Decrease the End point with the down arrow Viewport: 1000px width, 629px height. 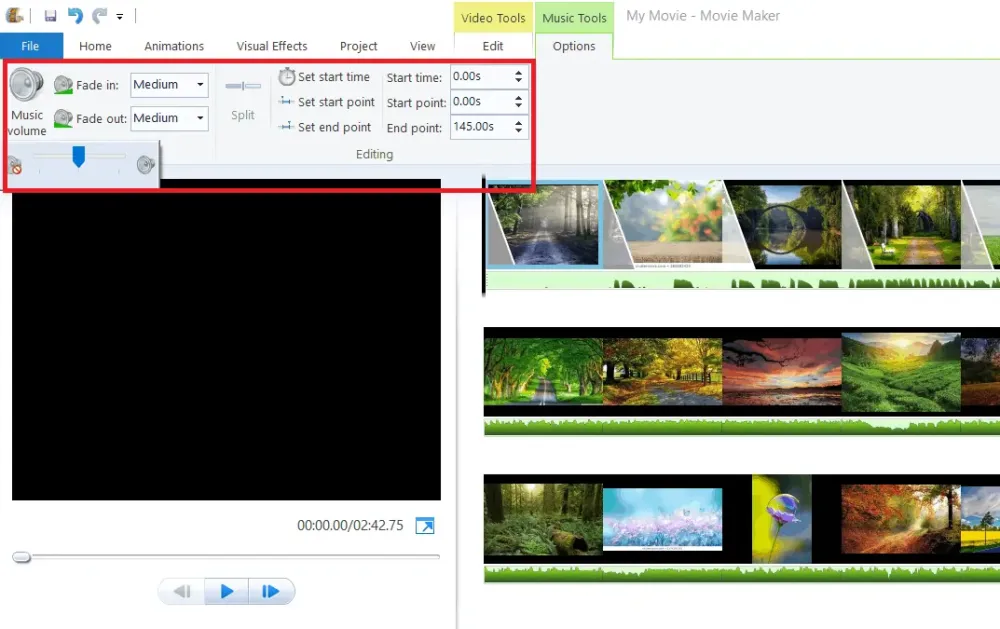518,130
